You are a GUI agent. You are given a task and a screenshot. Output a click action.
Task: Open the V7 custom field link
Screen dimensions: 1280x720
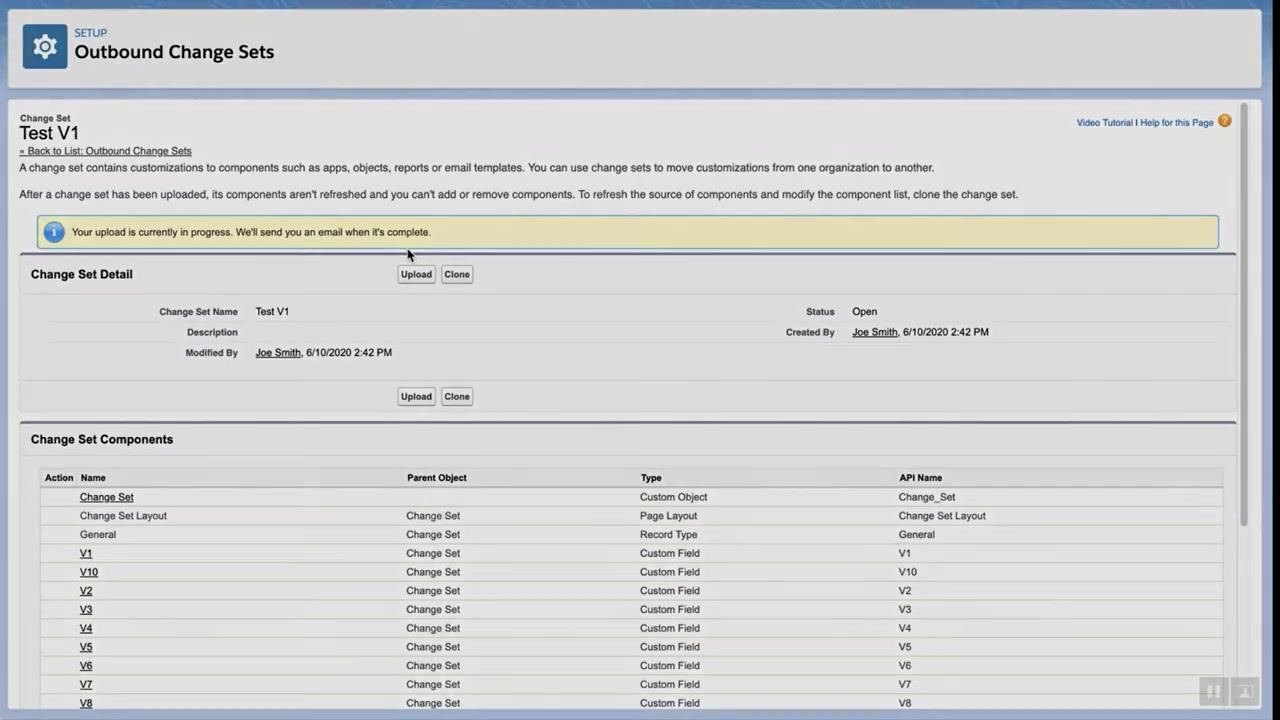coord(86,685)
